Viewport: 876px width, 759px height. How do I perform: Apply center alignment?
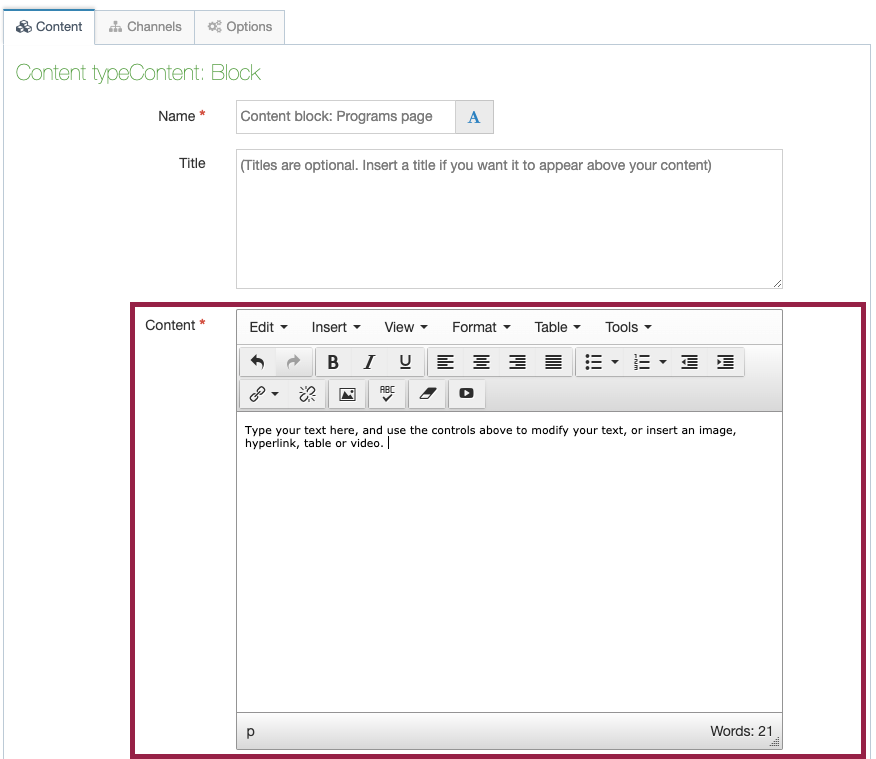pyautogui.click(x=481, y=362)
